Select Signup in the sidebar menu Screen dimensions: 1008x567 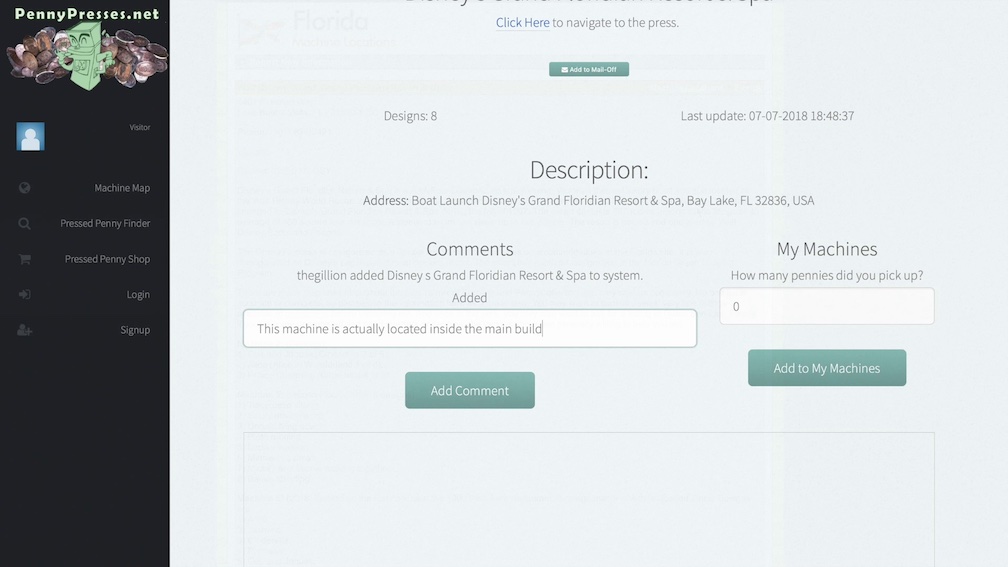[135, 330]
